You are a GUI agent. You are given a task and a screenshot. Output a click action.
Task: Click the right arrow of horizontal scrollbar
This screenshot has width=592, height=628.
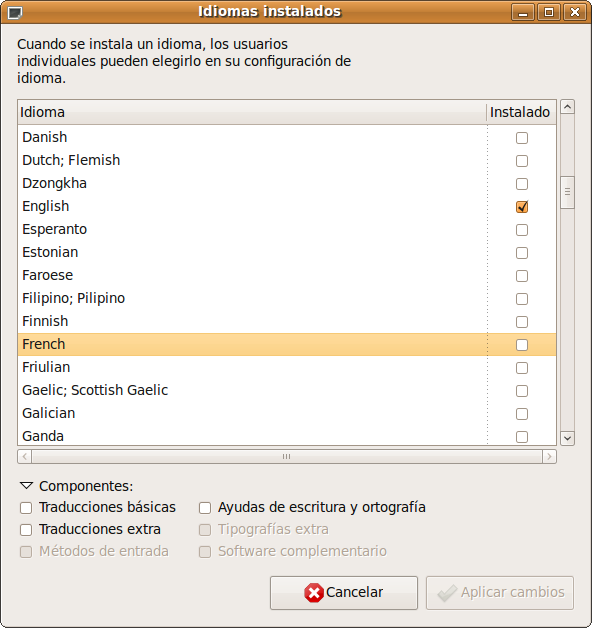click(x=549, y=457)
